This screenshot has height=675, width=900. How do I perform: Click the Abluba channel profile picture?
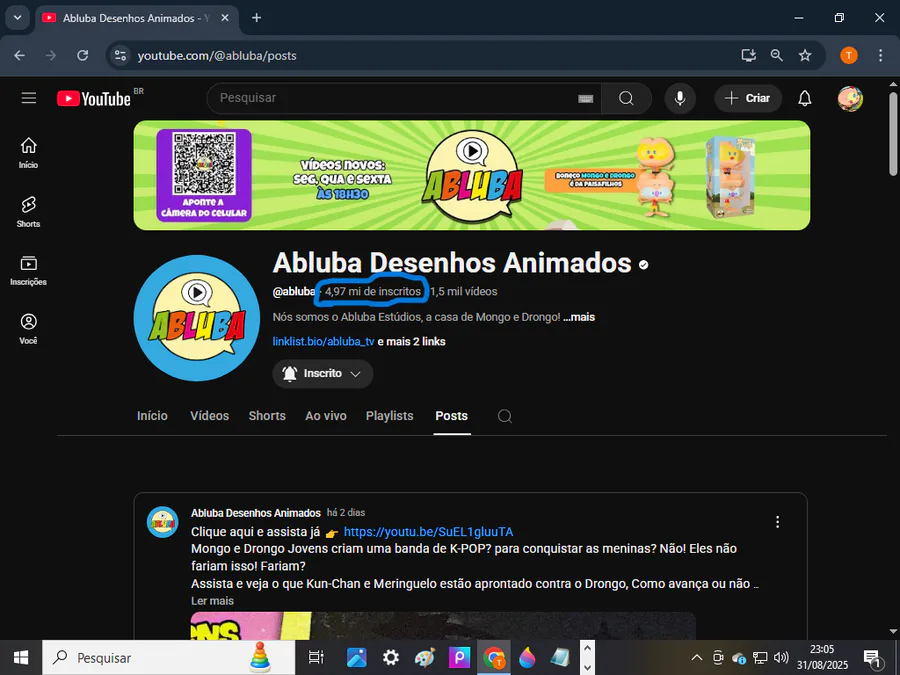(197, 318)
